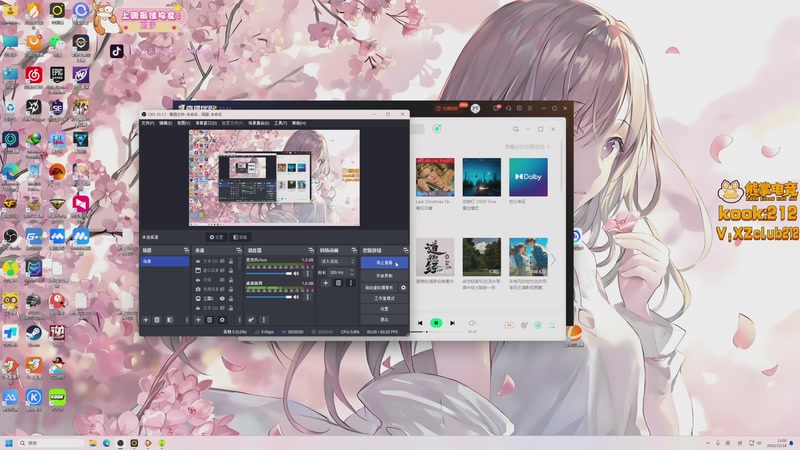Viewport: 800px width, 450px height.
Task: Adjust 麦克风/Aux volume slider
Action: 269,274
